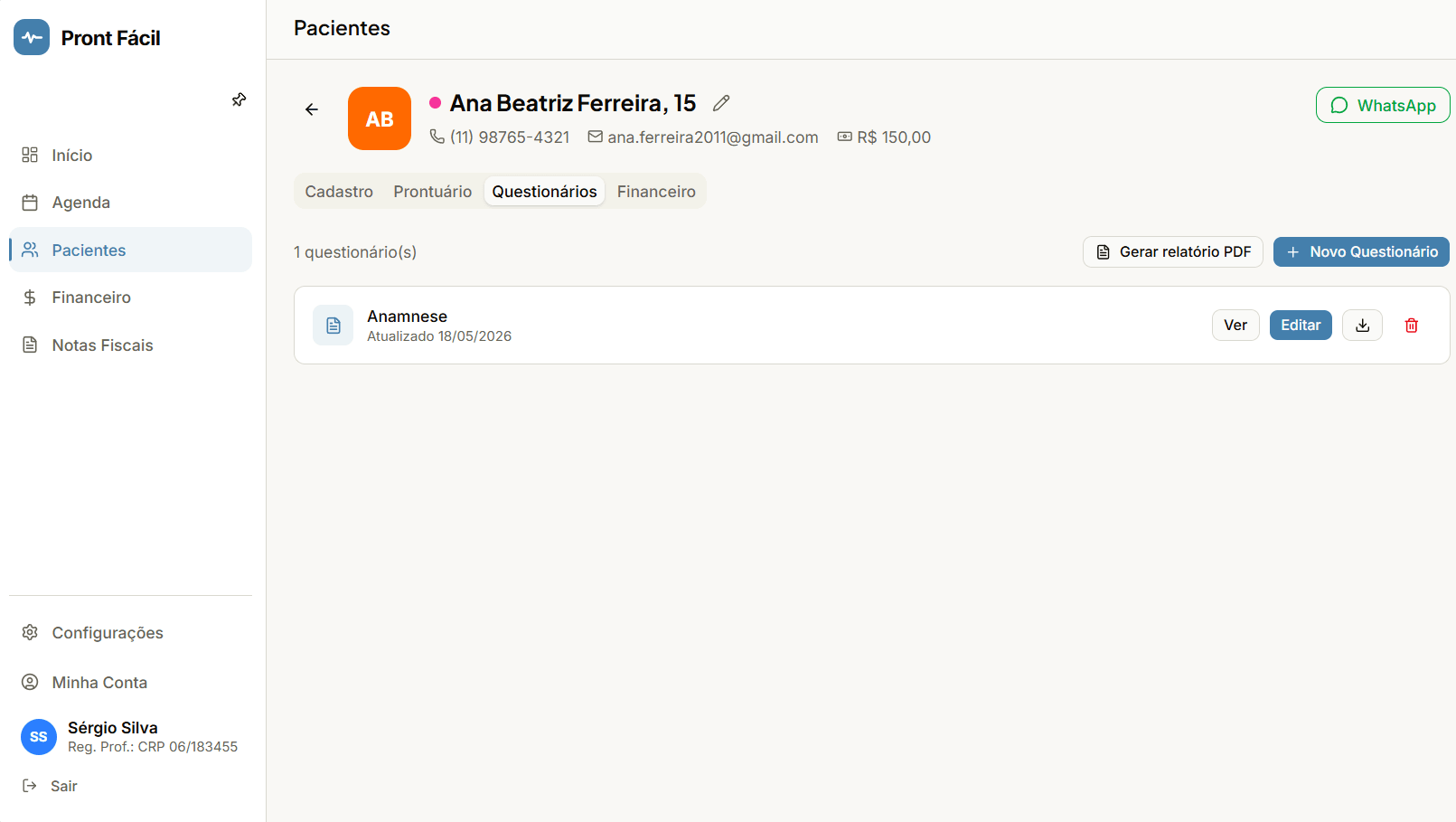Delete the Anamnese questionnaire with trash icon
This screenshot has width=1456, height=822.
coord(1412,326)
